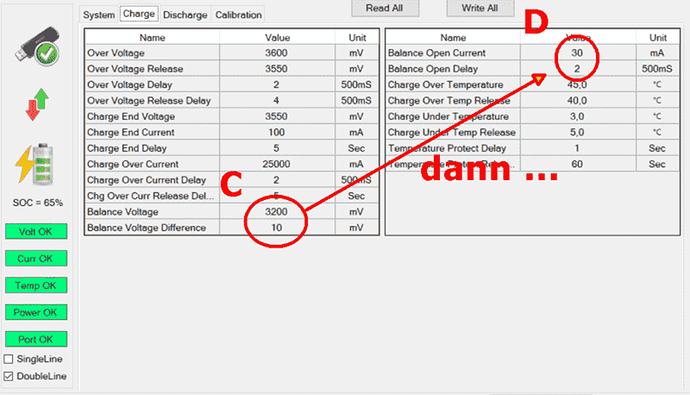
Task: Click the mA unit of Balance Open Current
Action: click(657, 53)
